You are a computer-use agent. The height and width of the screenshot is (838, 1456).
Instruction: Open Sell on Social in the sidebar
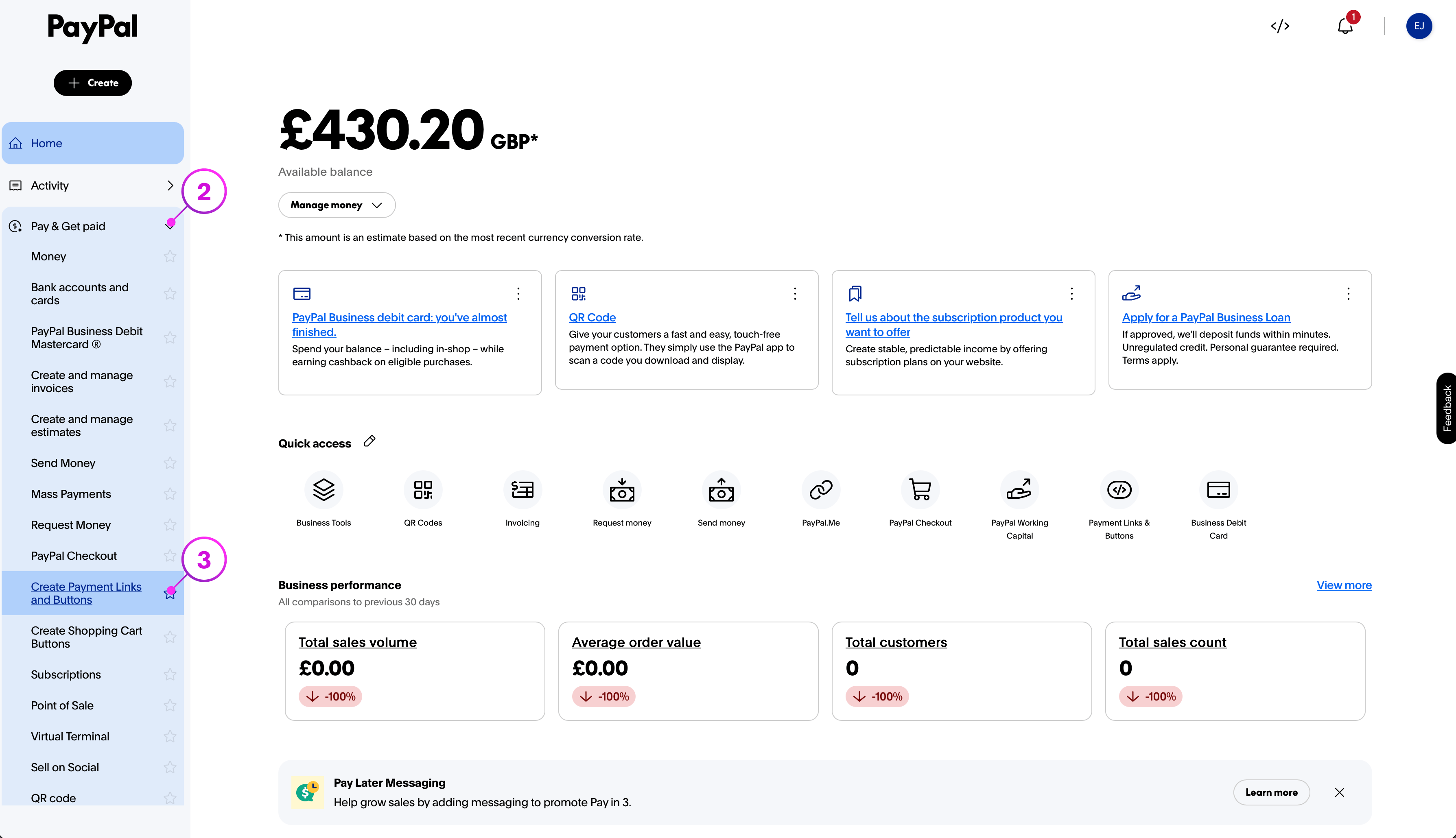point(65,767)
